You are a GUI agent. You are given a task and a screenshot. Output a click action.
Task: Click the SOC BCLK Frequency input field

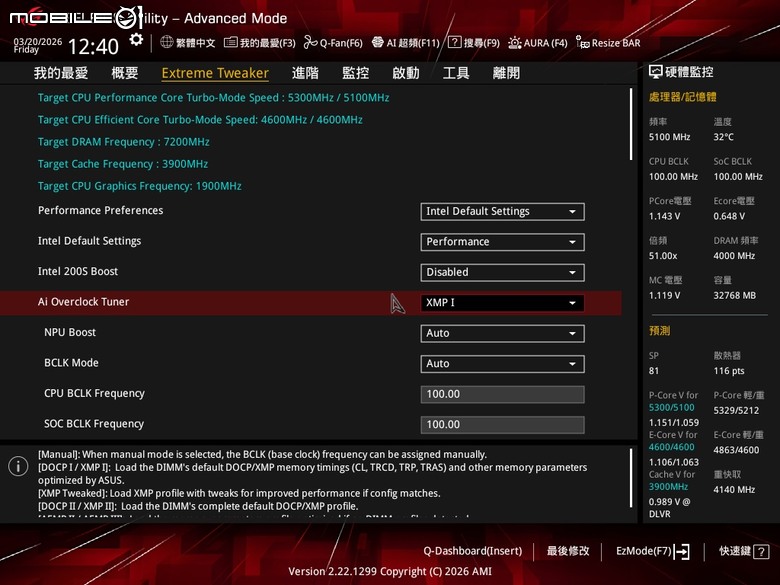pyautogui.click(x=502, y=424)
